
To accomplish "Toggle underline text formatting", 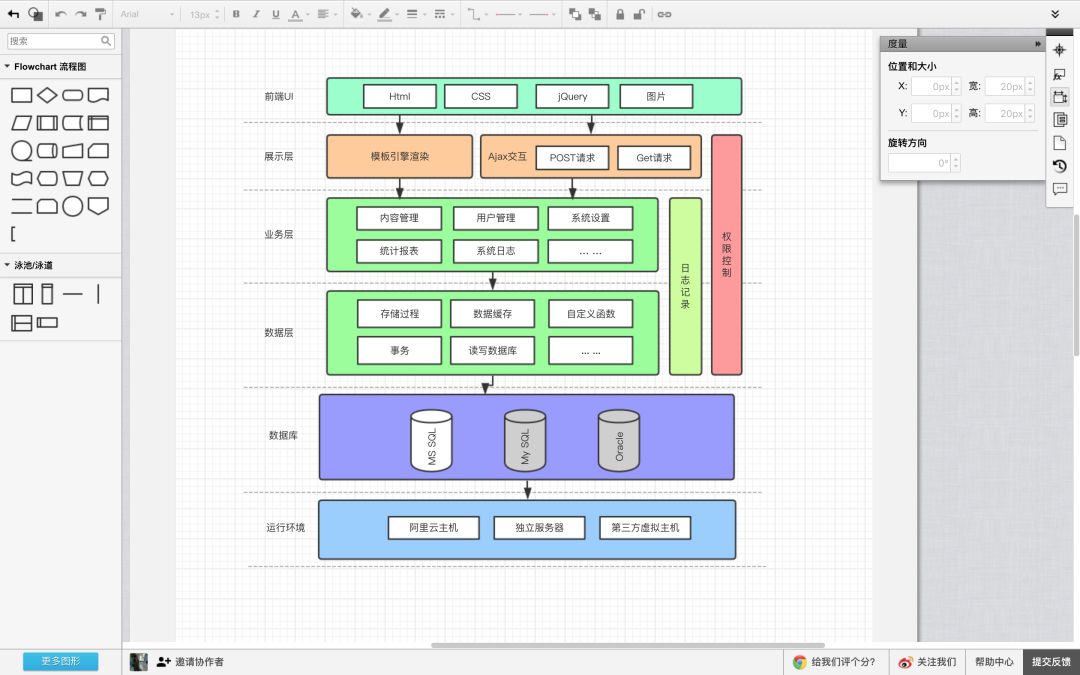I will pyautogui.click(x=276, y=14).
